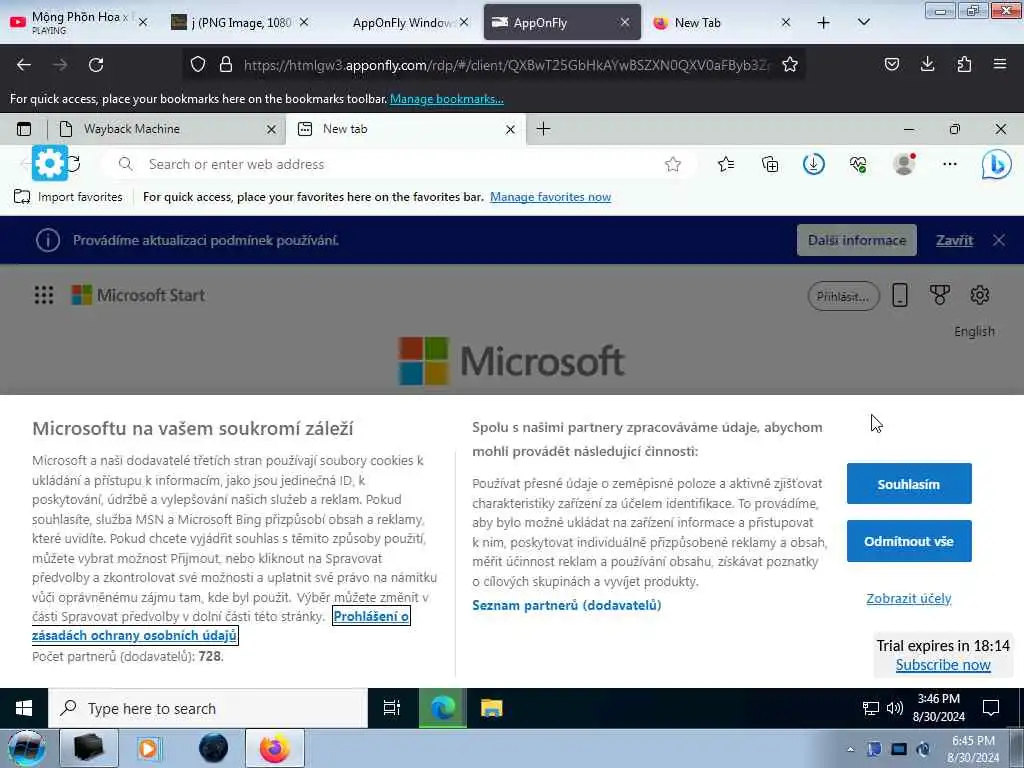Open Bing chat sidebar button
1024x768 pixels.
coord(997,165)
